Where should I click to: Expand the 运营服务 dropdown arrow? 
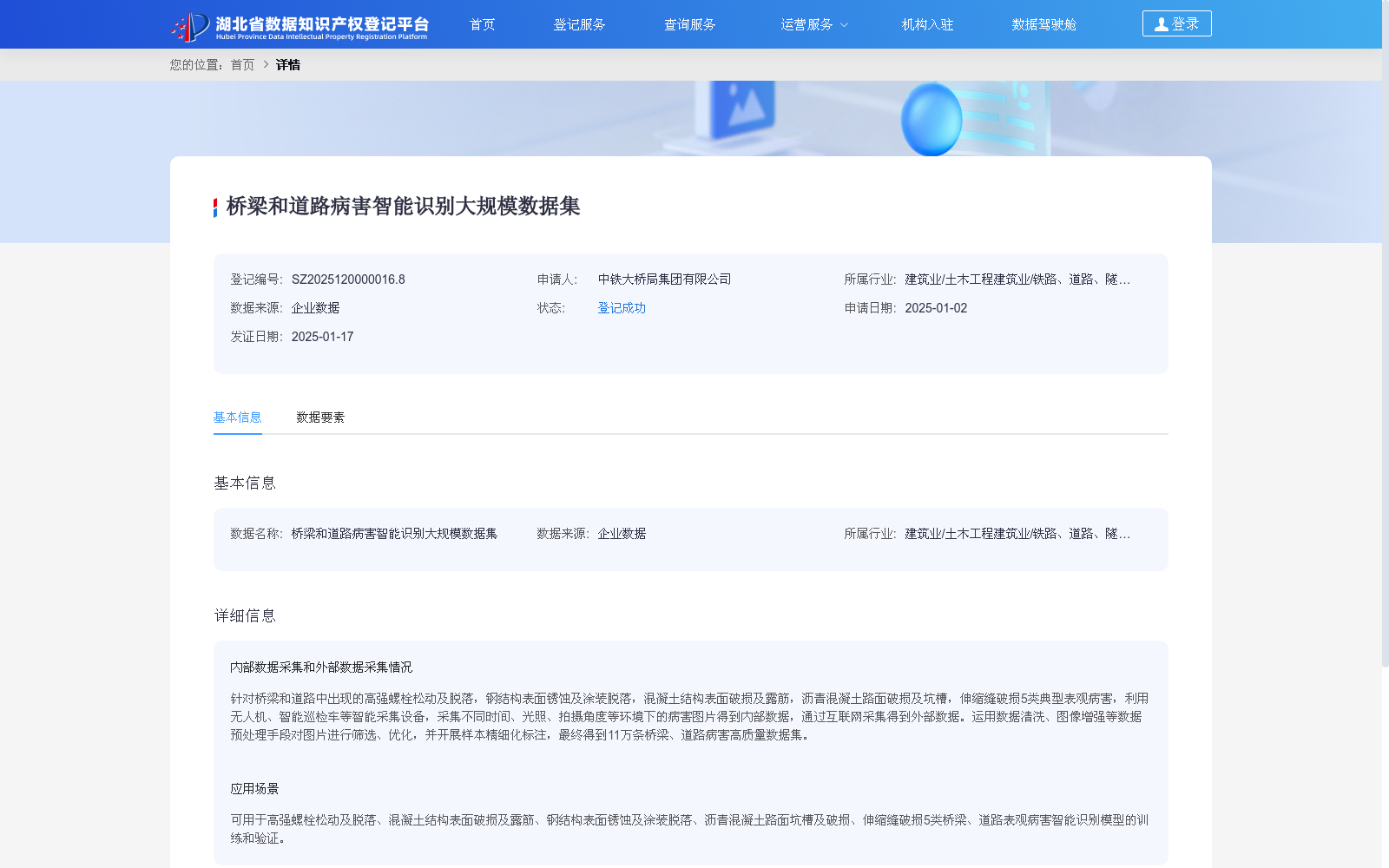(x=844, y=25)
